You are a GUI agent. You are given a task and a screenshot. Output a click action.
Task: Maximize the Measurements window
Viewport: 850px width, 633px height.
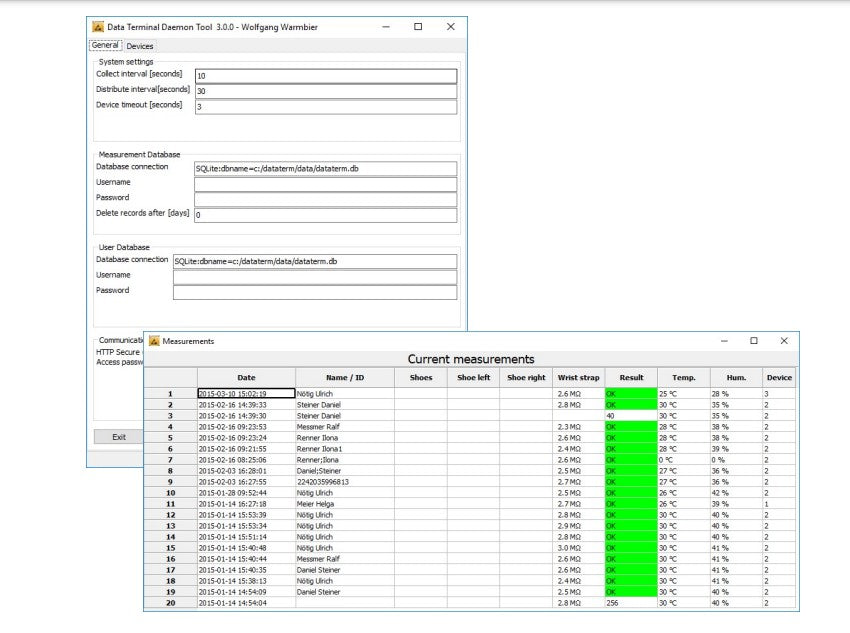point(754,341)
